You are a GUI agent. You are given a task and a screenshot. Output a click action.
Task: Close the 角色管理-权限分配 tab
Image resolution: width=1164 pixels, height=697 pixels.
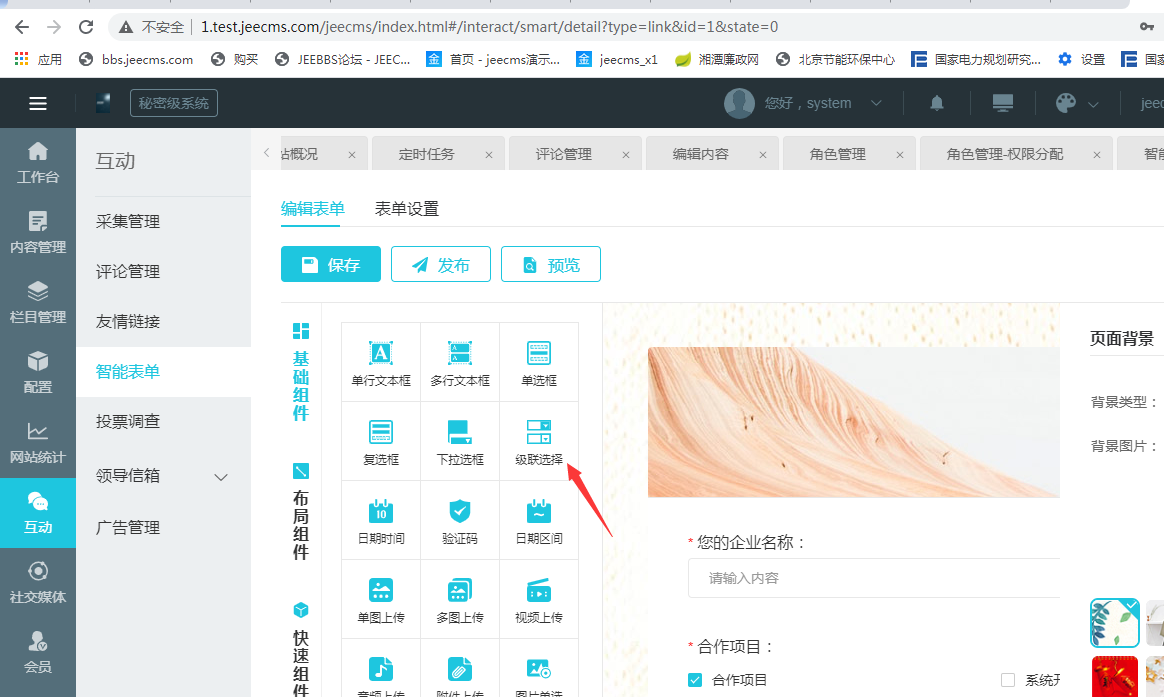tap(1096, 155)
